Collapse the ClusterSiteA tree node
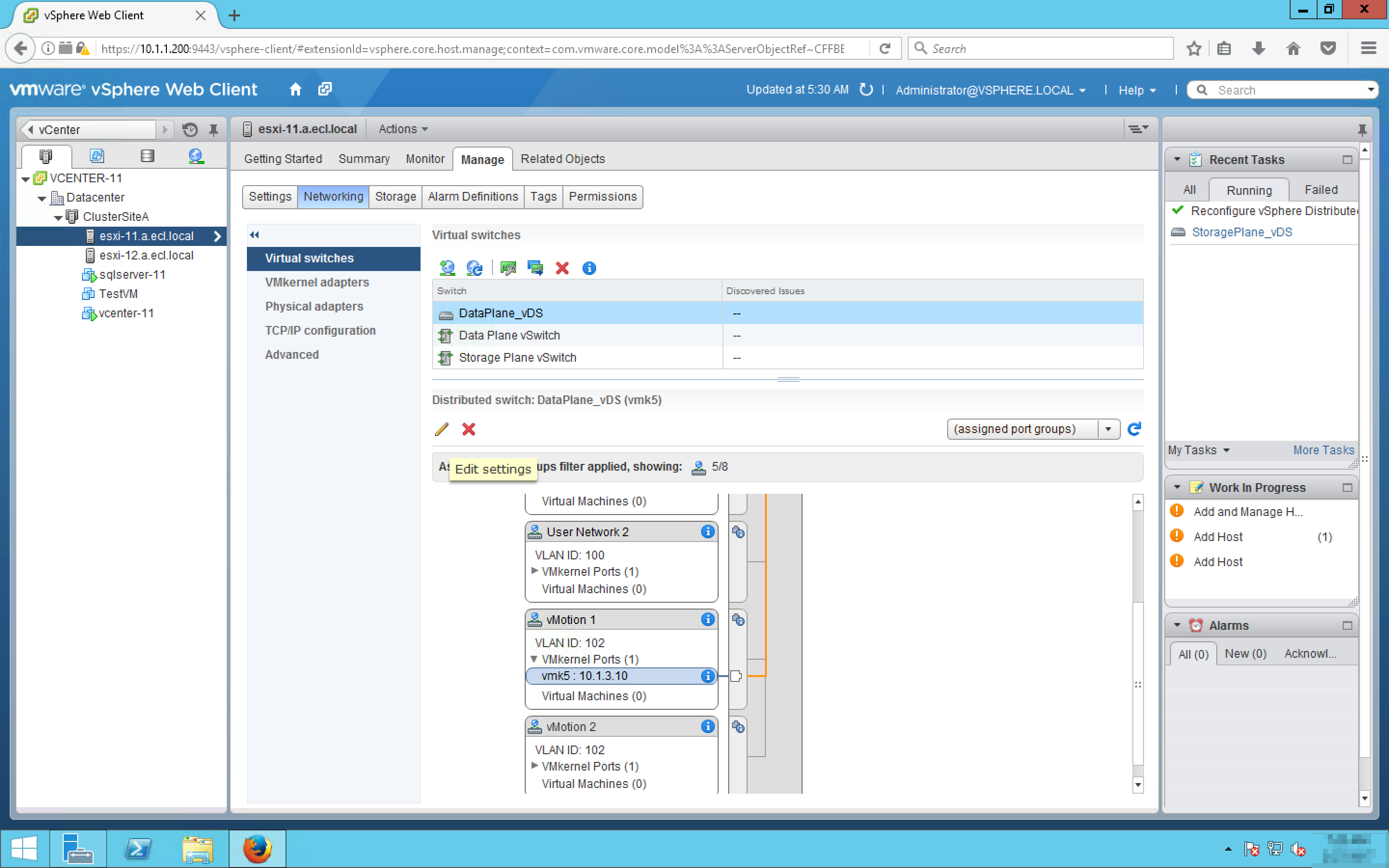The width and height of the screenshot is (1389, 868). click(58, 217)
